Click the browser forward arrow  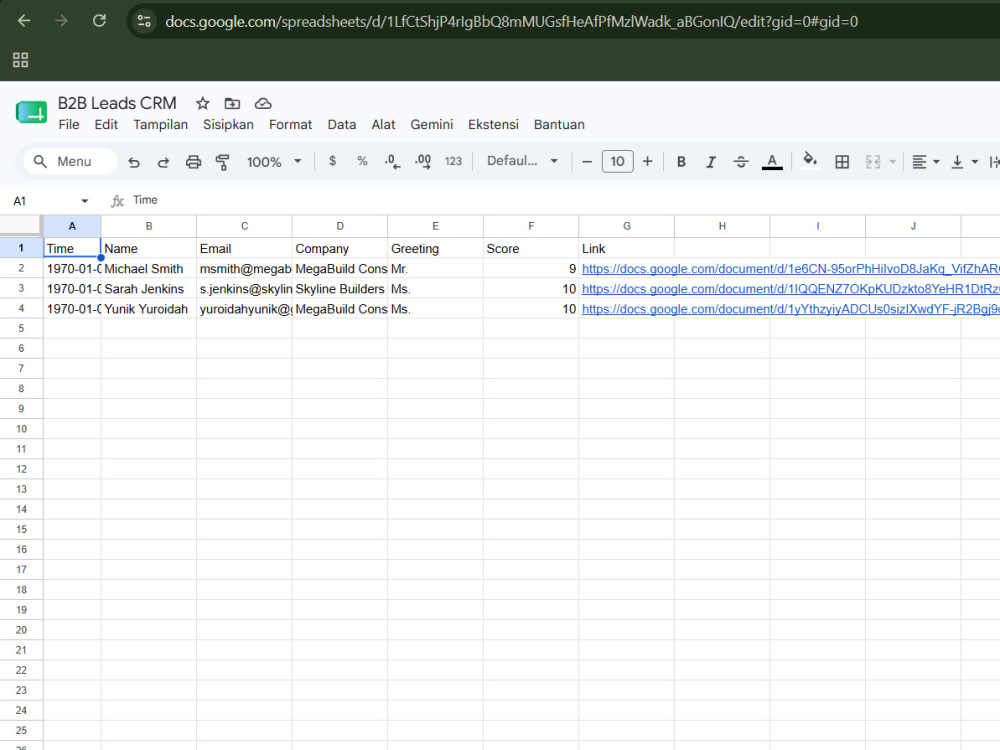coord(61,21)
